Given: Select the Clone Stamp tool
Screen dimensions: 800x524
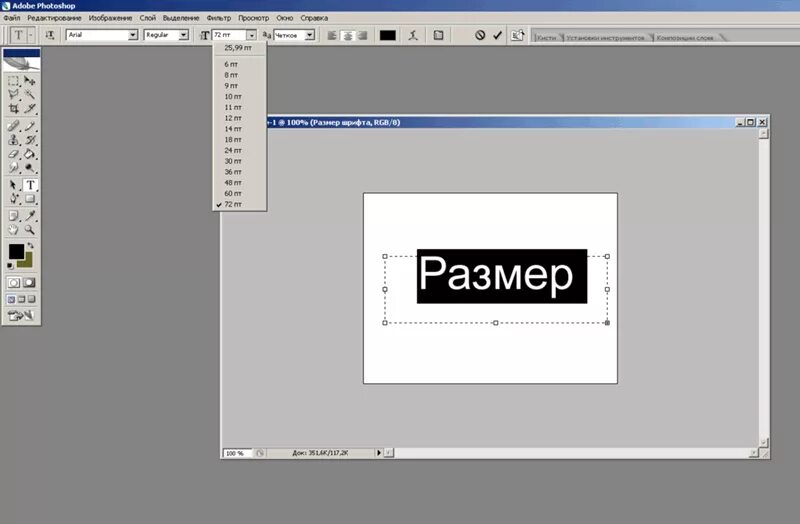Looking at the screenshot, I should pos(13,140).
